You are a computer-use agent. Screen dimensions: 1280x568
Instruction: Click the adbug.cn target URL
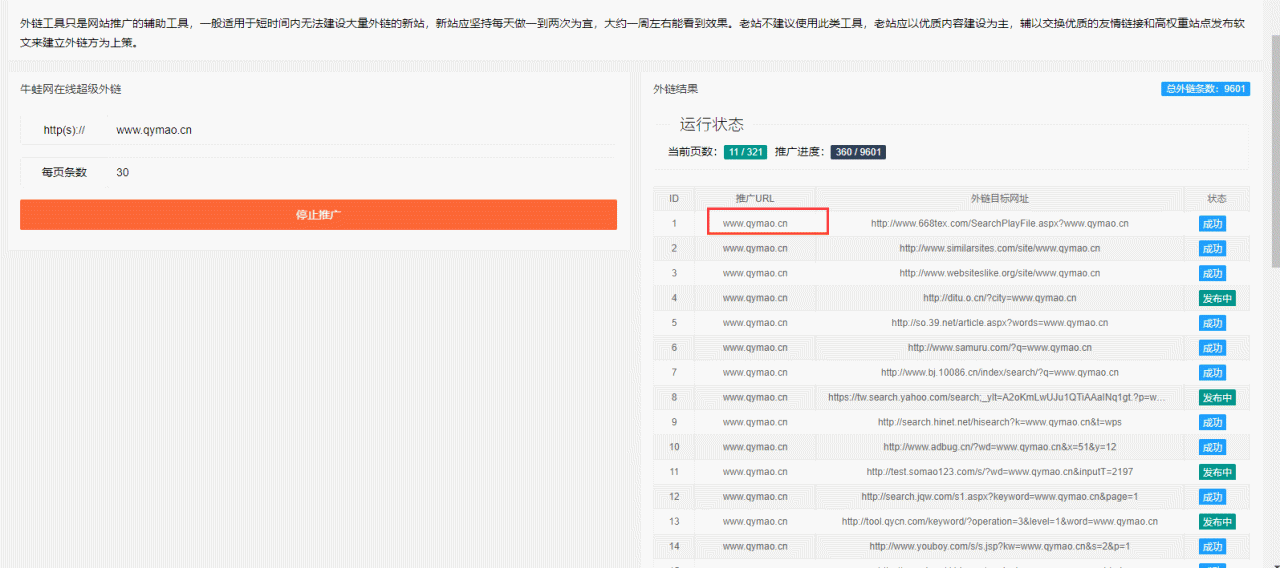[x=999, y=447]
